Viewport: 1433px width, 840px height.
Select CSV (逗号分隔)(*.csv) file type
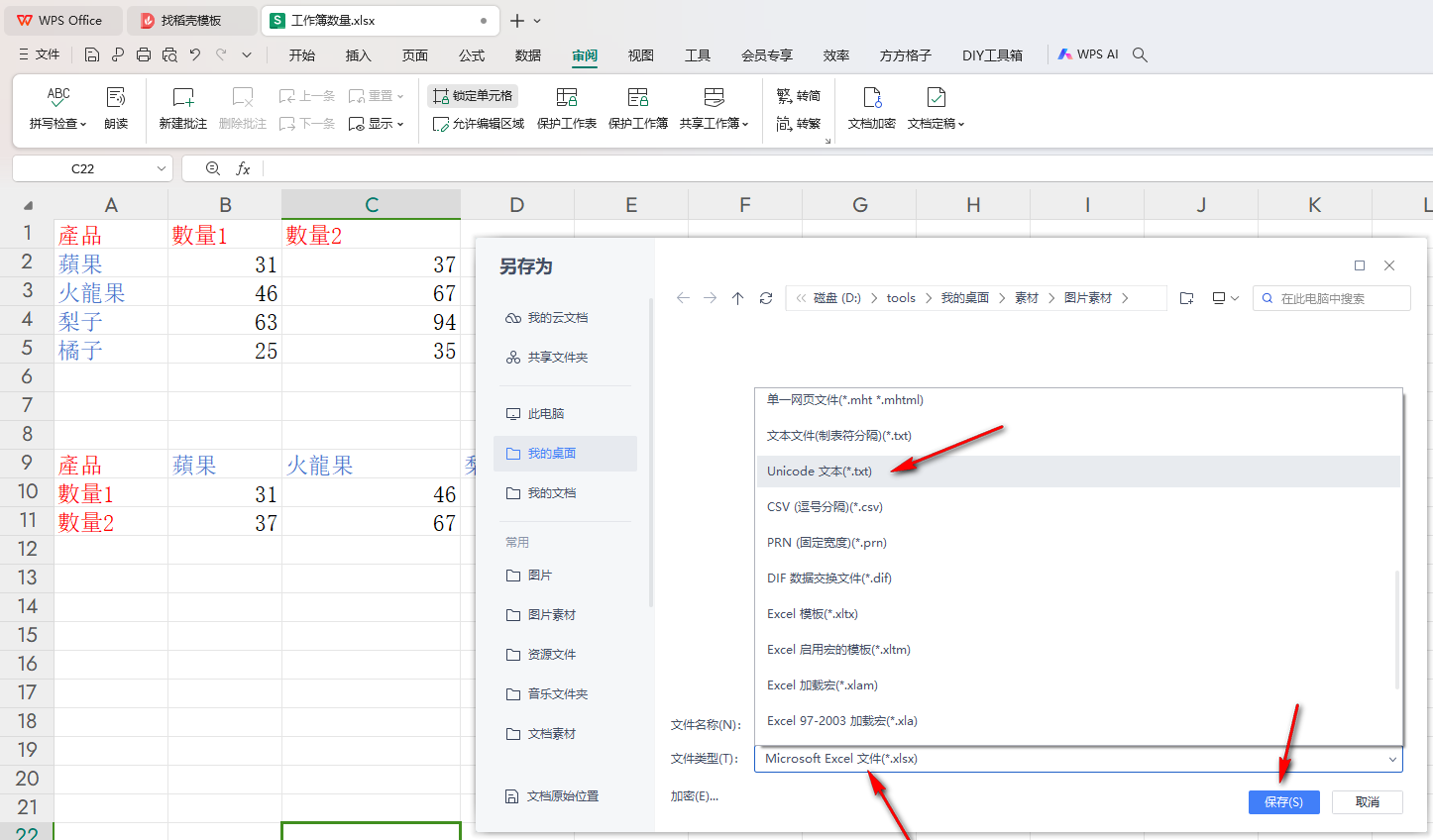(1077, 507)
